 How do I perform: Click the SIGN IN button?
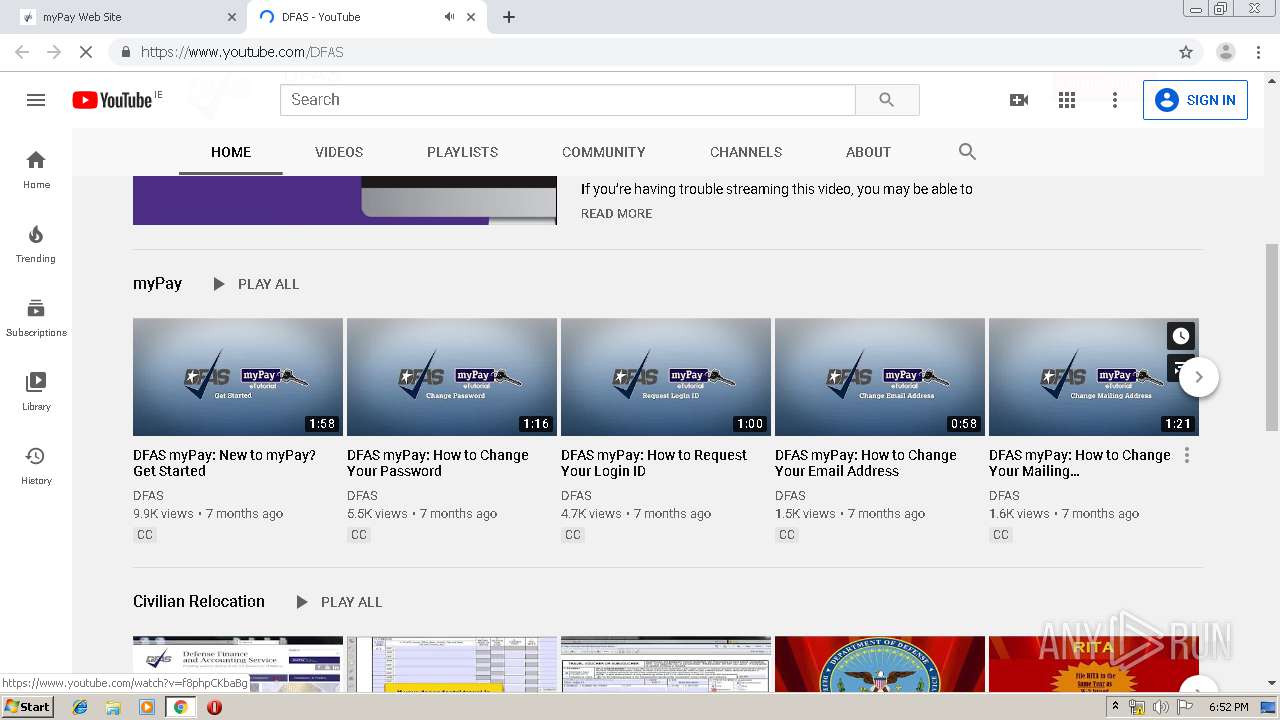point(1195,100)
